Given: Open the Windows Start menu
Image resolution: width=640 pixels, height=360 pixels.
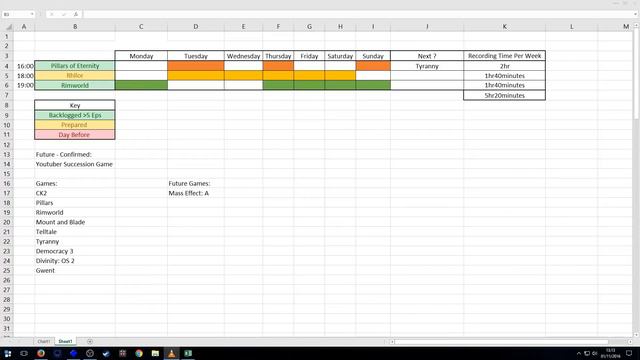Looking at the screenshot, I should (x=8, y=353).
